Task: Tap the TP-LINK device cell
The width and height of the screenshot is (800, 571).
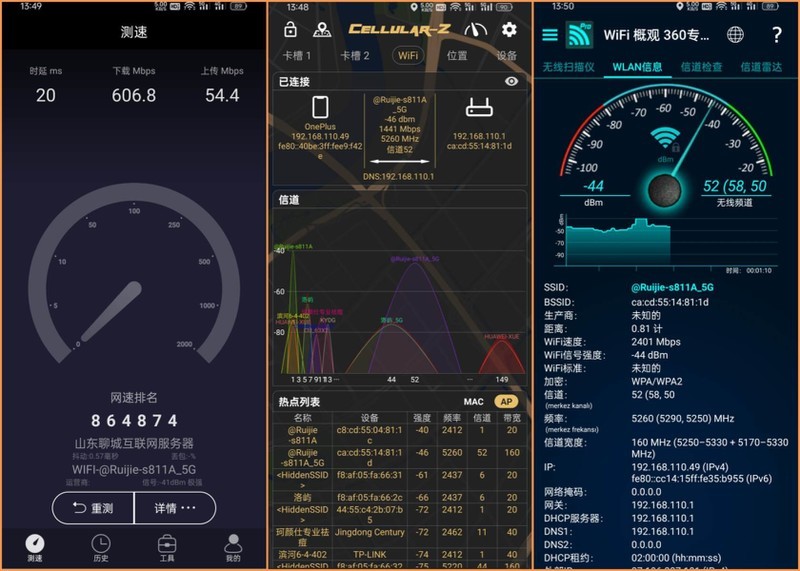Action: [x=369, y=554]
